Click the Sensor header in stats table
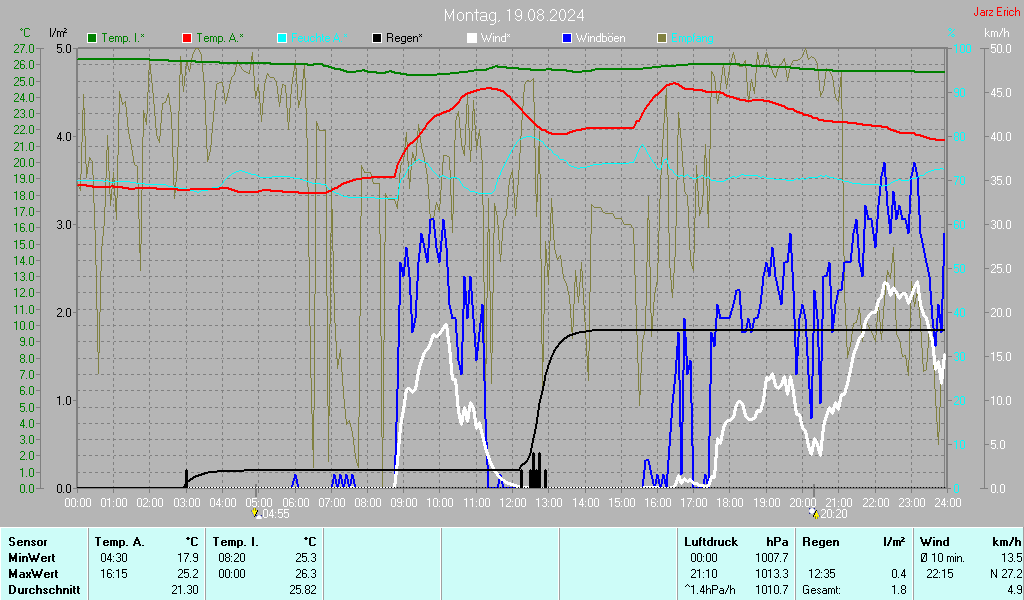 click(x=27, y=541)
